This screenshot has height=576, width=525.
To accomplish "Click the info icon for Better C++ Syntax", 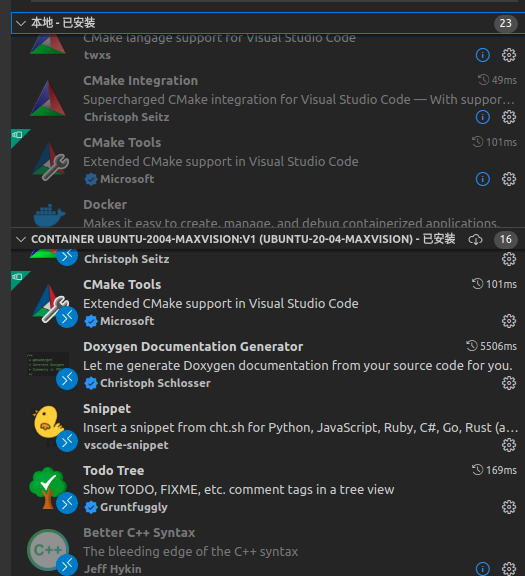I will coord(482,569).
